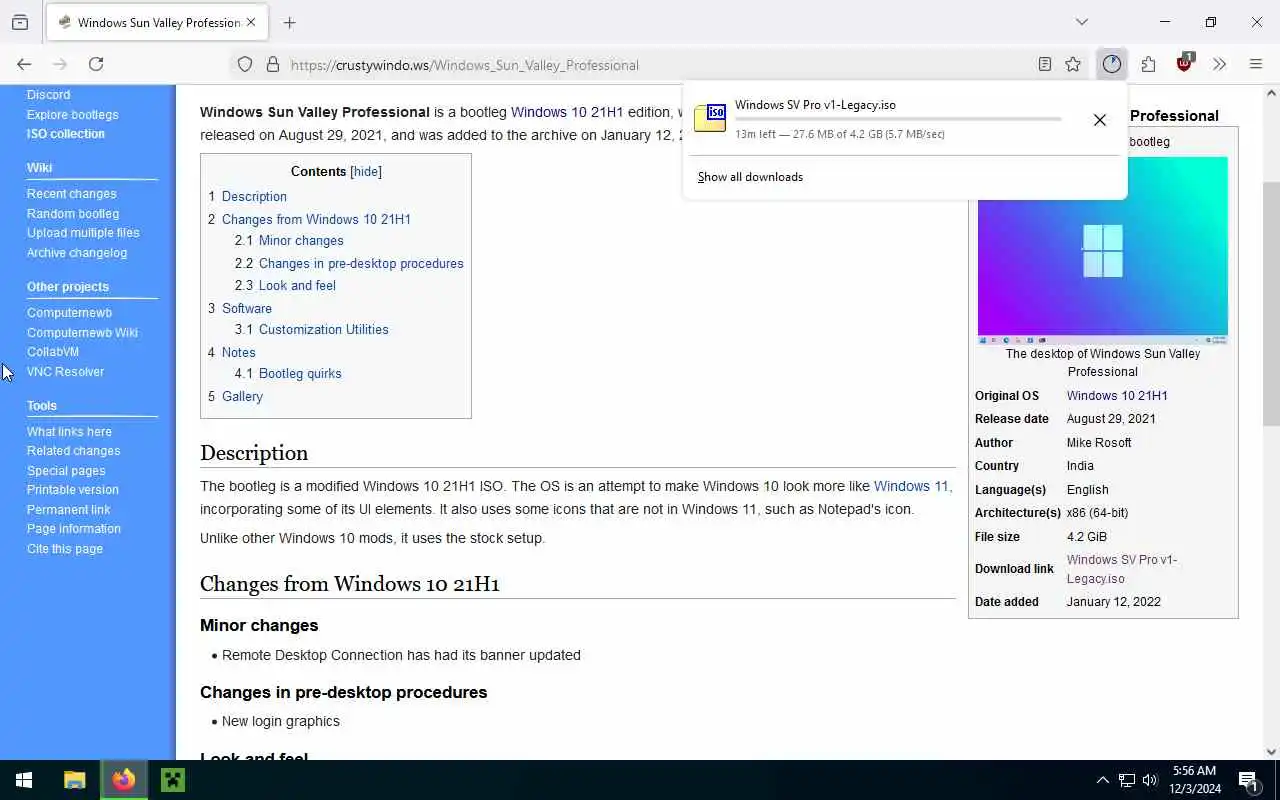This screenshot has height=800, width=1280.
Task: Open Permanent link tool
Action: pyautogui.click(x=69, y=510)
